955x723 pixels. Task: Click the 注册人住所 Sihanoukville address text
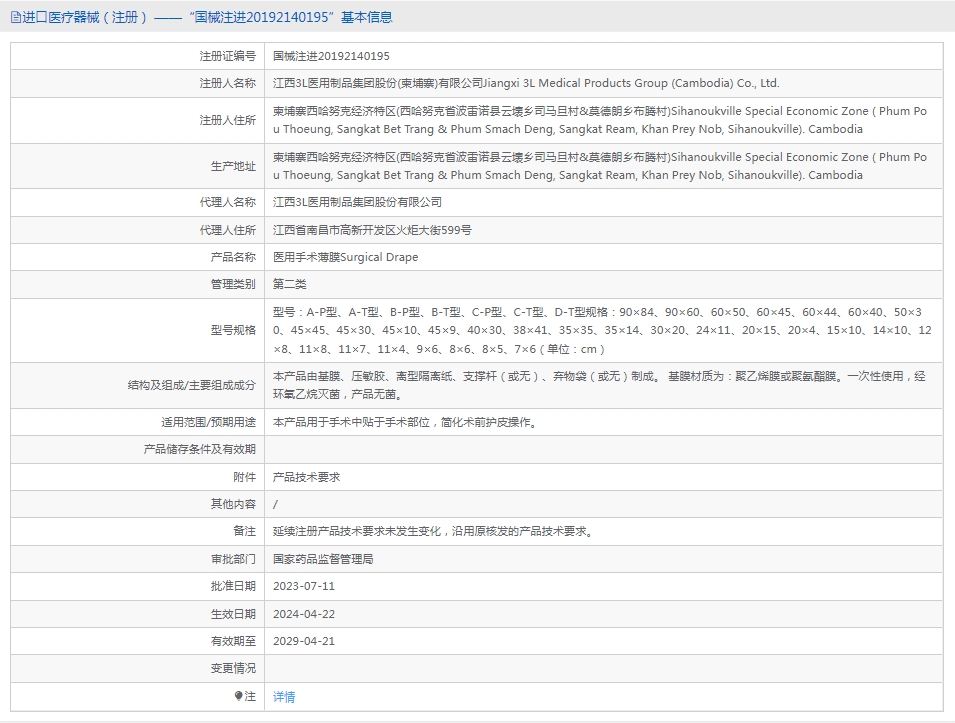(x=600, y=120)
